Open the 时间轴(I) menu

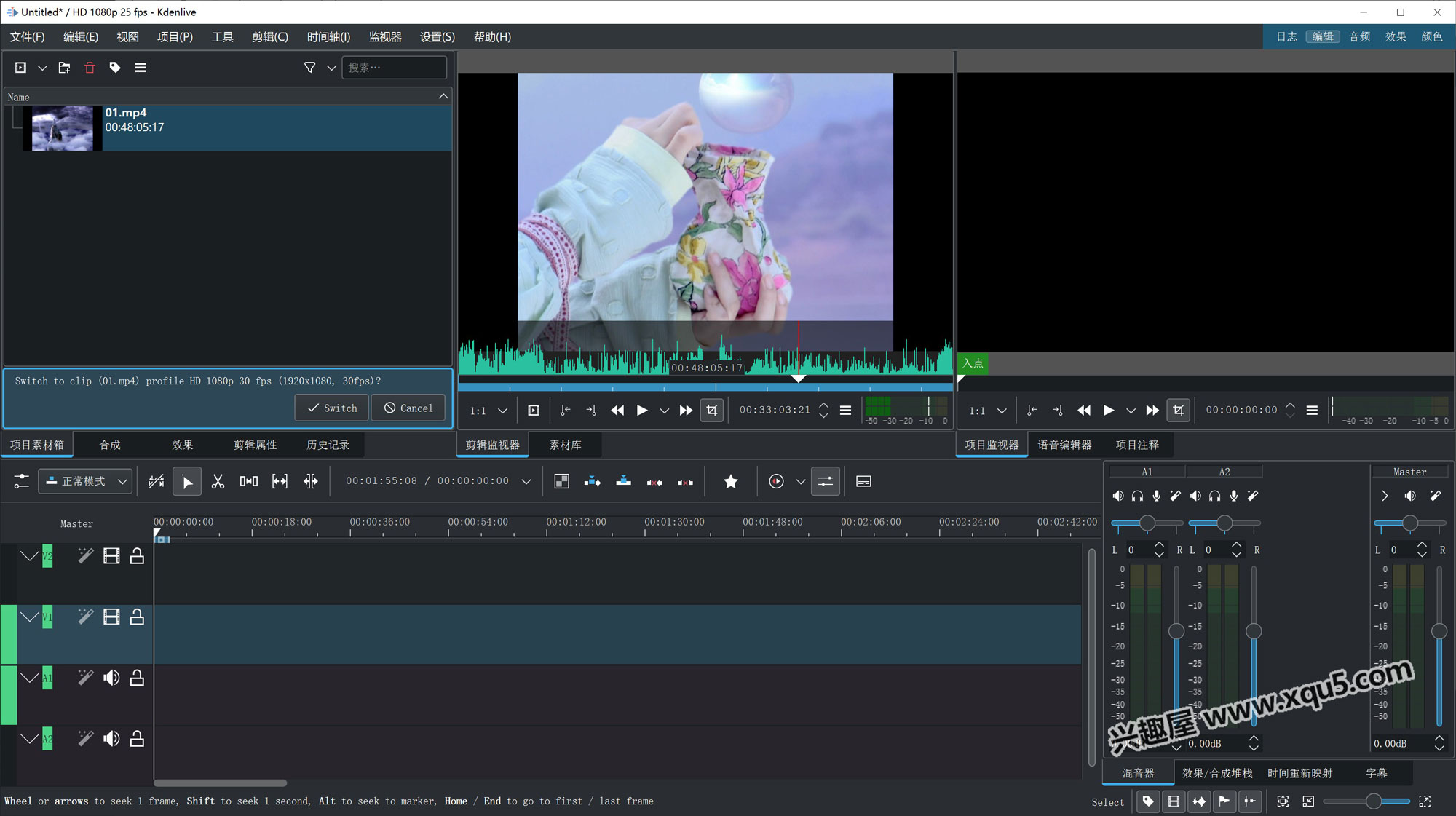[328, 36]
